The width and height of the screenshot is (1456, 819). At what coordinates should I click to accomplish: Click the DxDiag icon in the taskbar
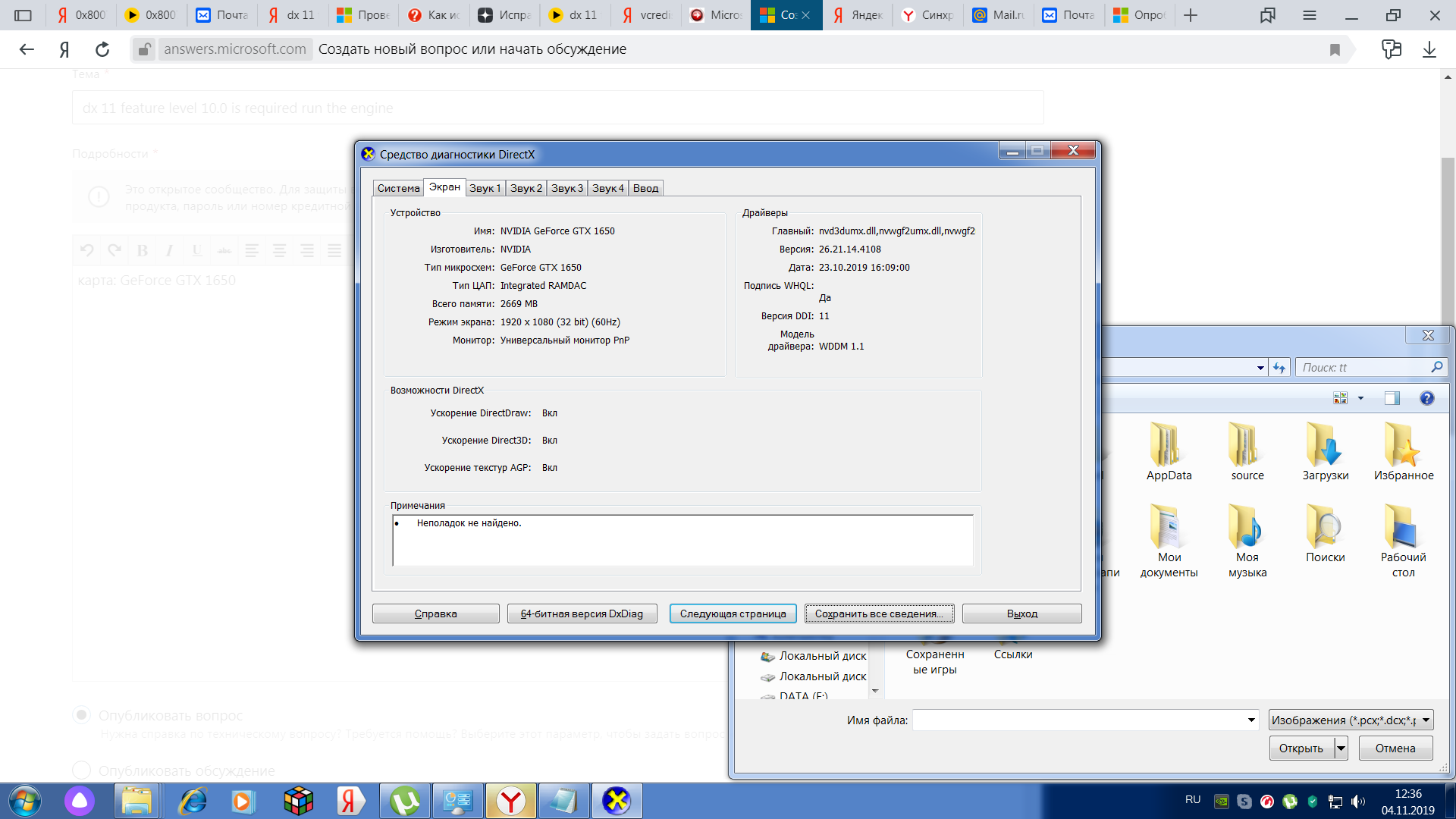pyautogui.click(x=617, y=801)
